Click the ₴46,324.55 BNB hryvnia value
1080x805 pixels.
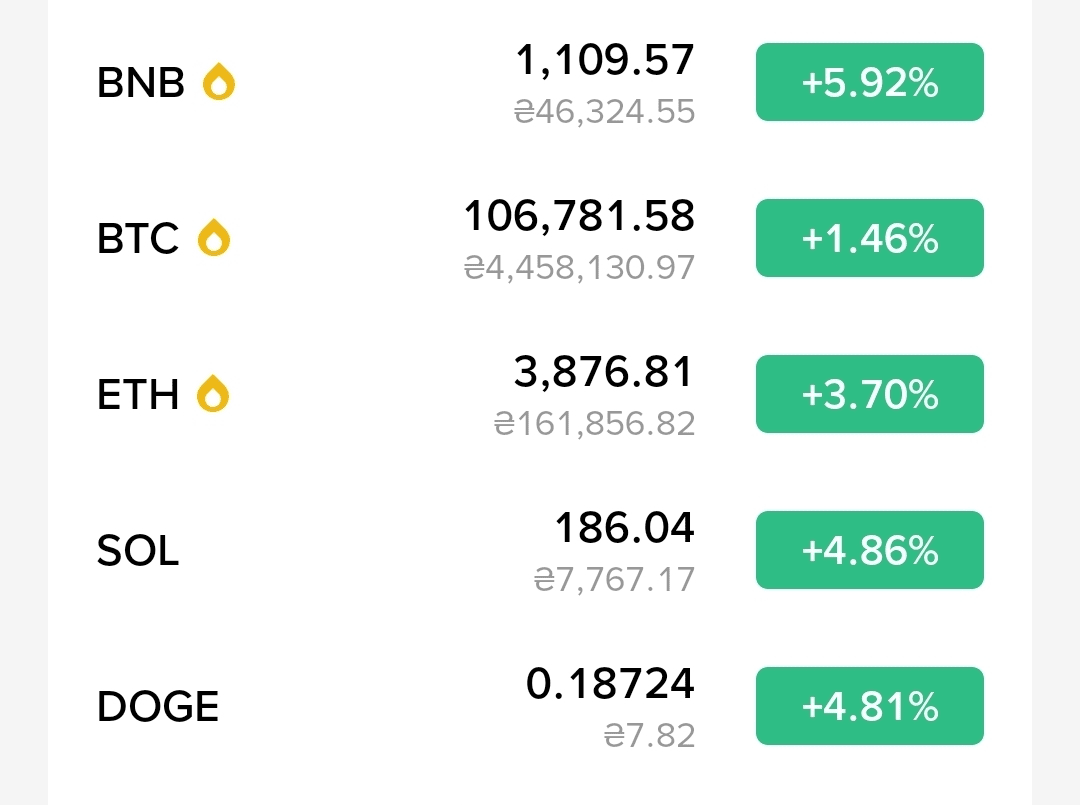[x=605, y=112]
